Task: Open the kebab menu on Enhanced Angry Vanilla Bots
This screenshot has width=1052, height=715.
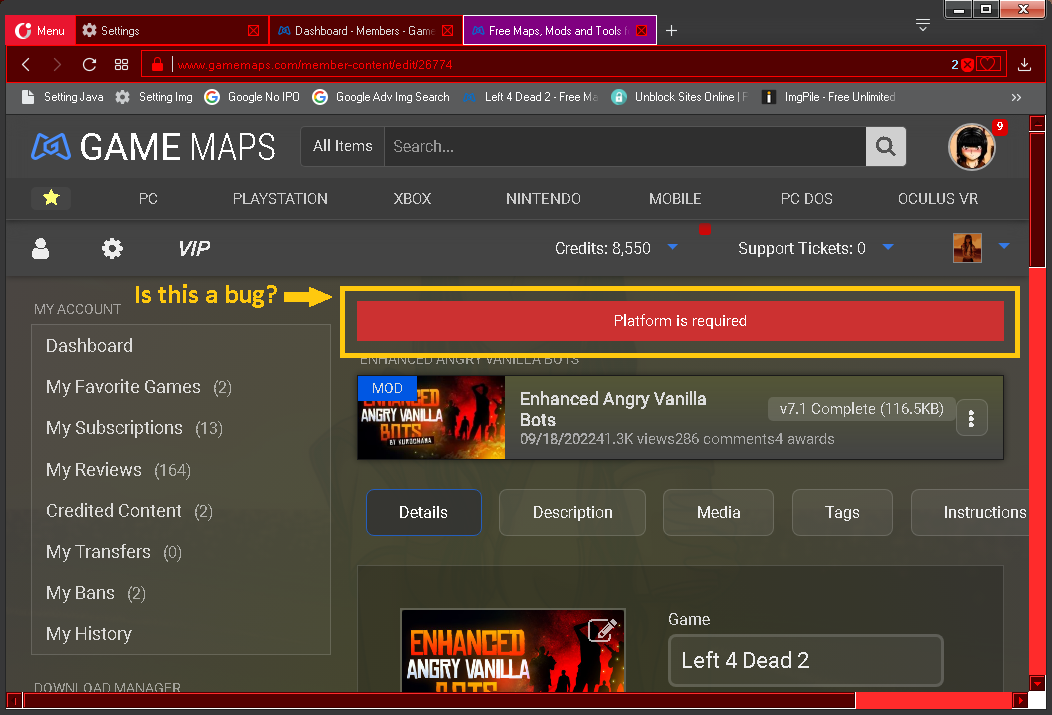Action: pyautogui.click(x=971, y=418)
